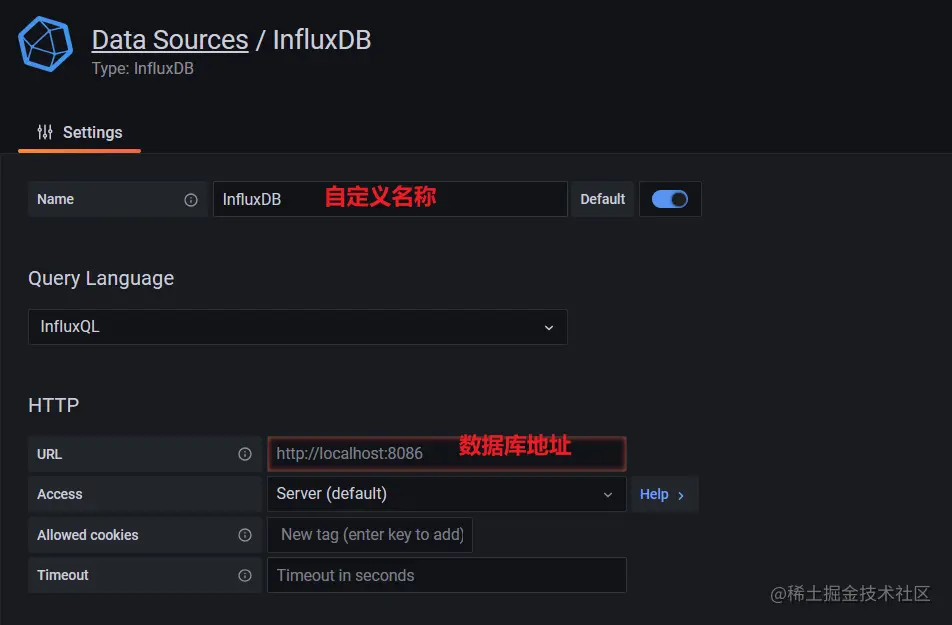Screen dimensions: 952x625
Task: Click the Help button beside Access
Action: (x=664, y=494)
